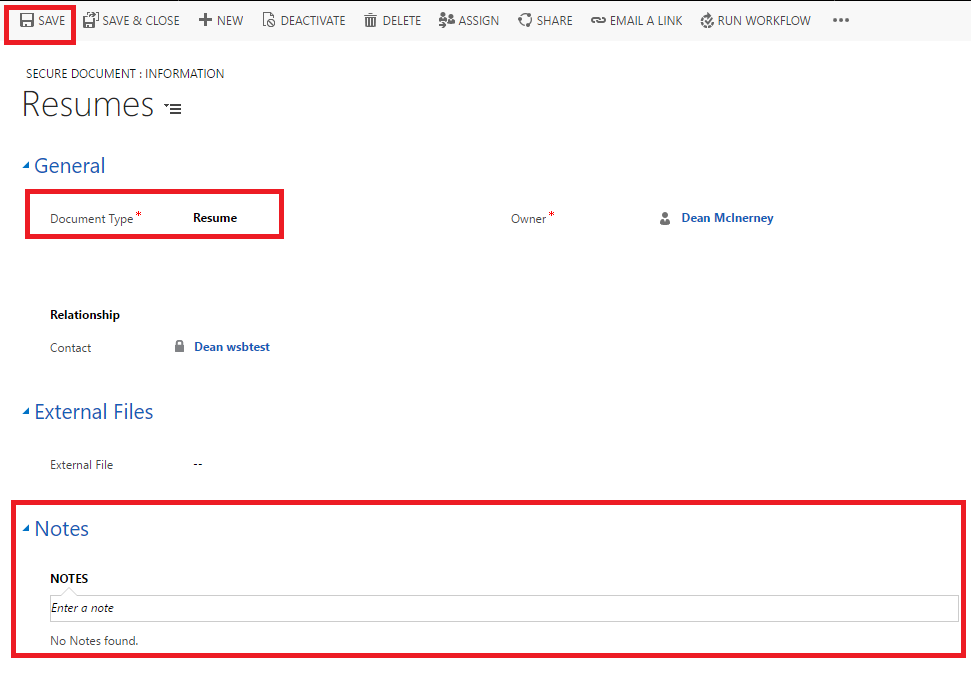971x693 pixels.
Task: Click the Save floppy disk icon
Action: tap(27, 20)
